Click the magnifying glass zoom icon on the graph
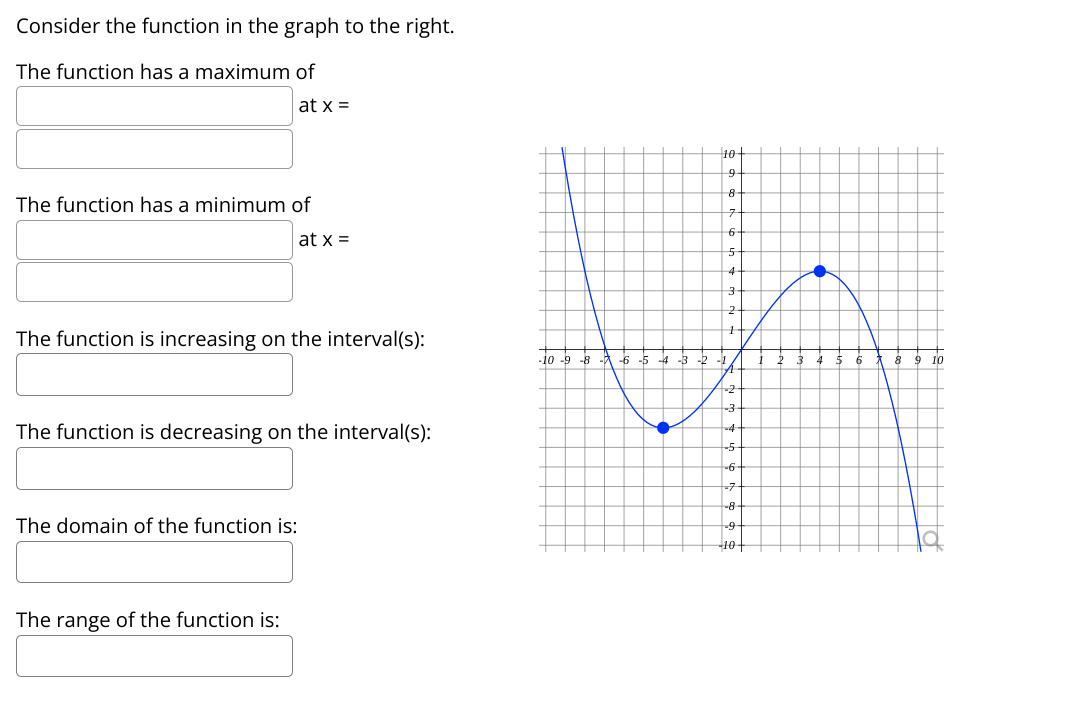Screen dimensions: 1092x715 (929, 540)
